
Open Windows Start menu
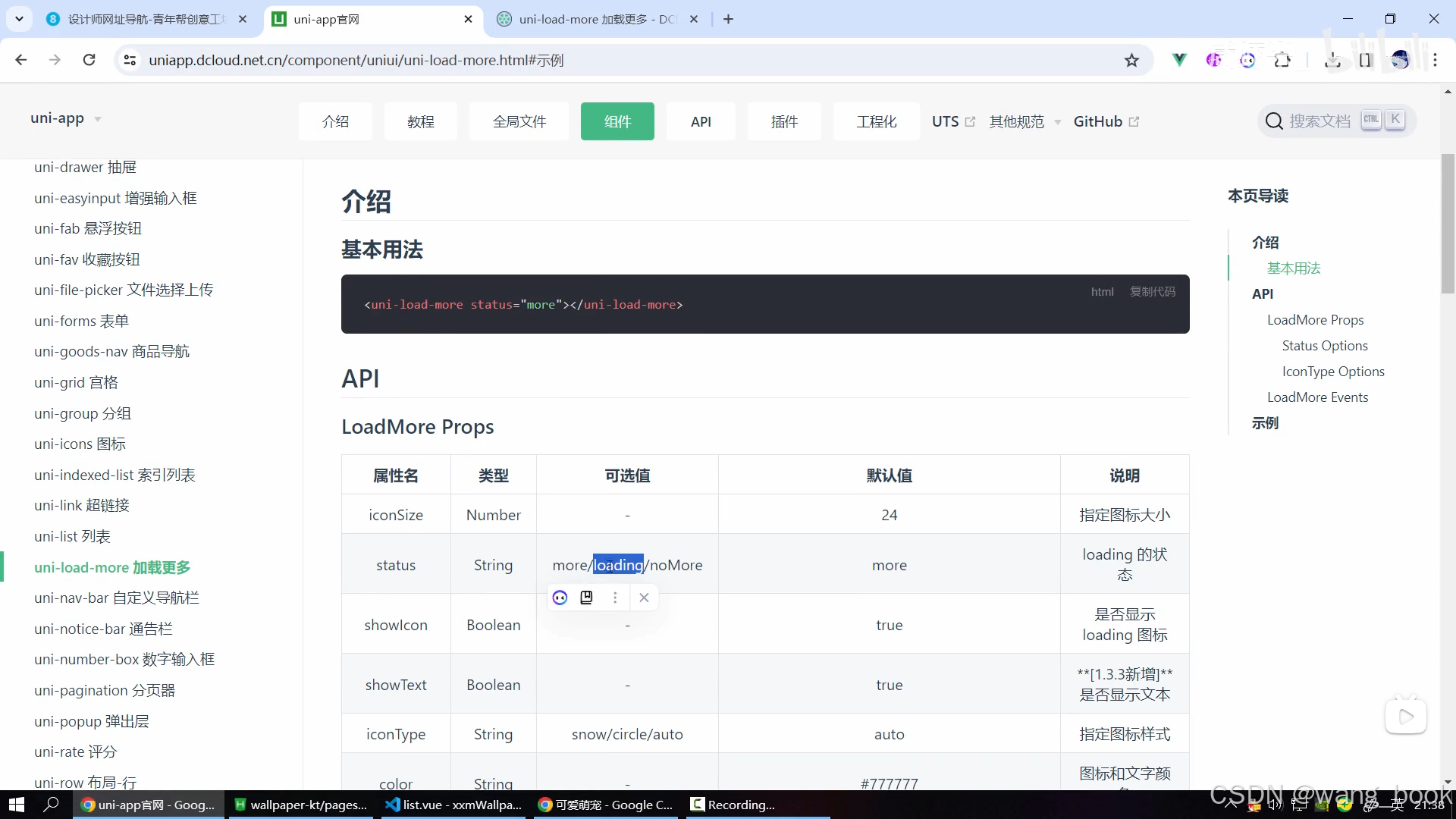(x=17, y=805)
